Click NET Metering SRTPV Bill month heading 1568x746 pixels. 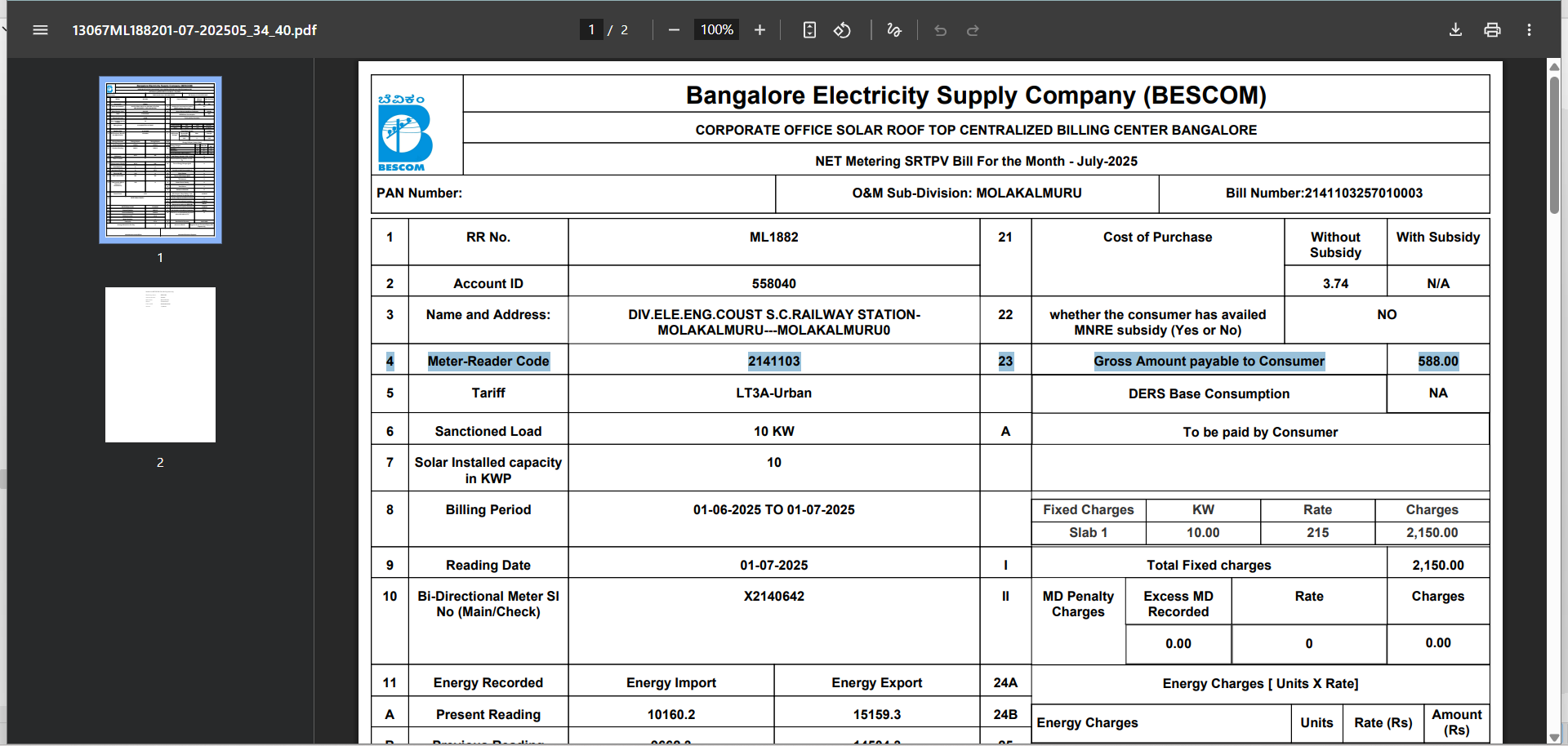(976, 162)
